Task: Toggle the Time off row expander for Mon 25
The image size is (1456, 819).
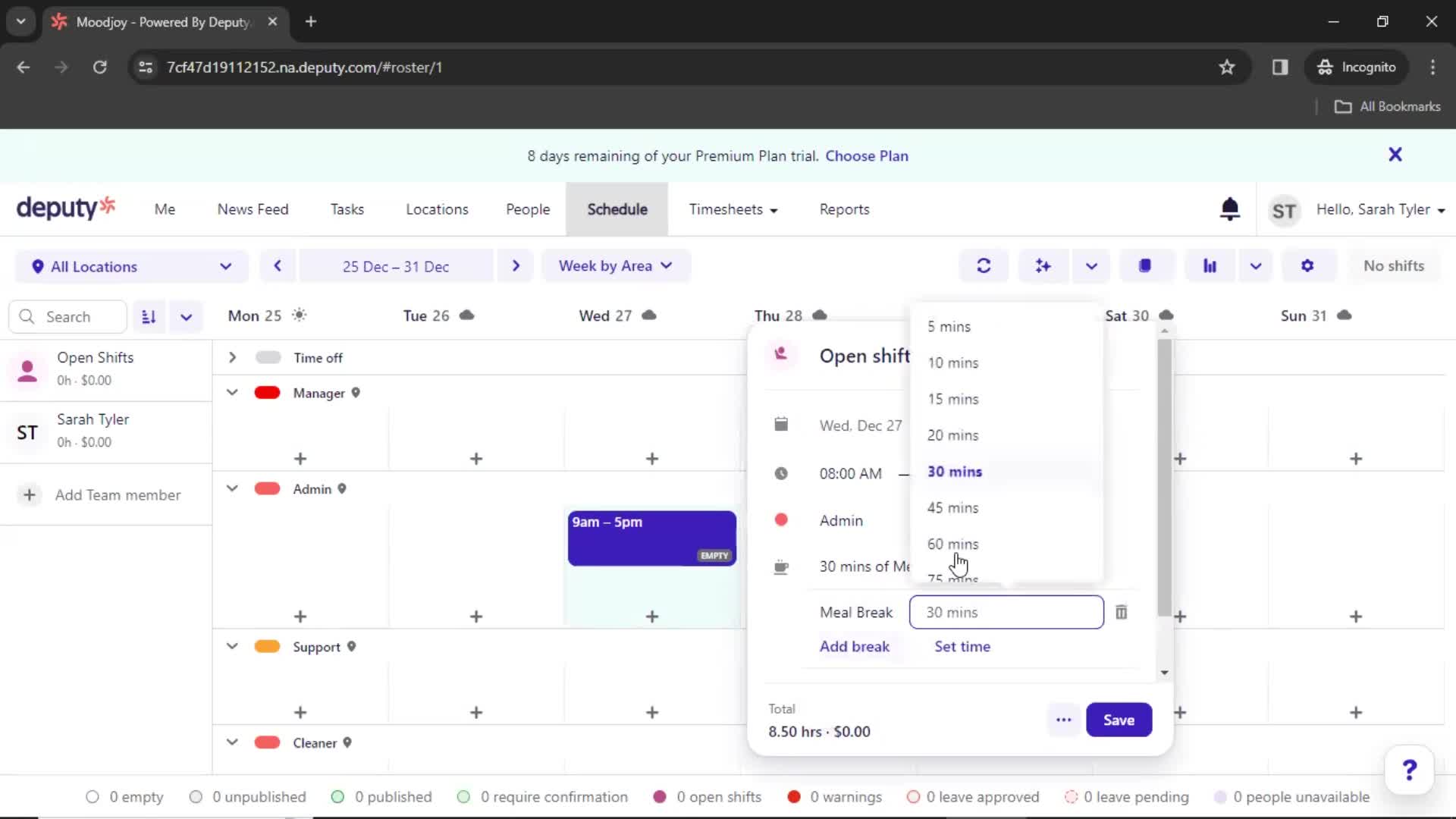Action: [231, 357]
